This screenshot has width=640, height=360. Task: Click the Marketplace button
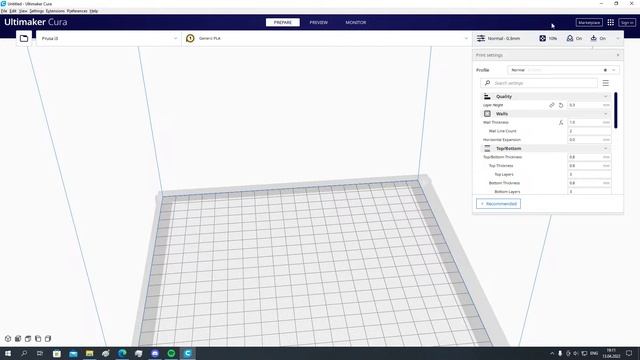coord(589,22)
